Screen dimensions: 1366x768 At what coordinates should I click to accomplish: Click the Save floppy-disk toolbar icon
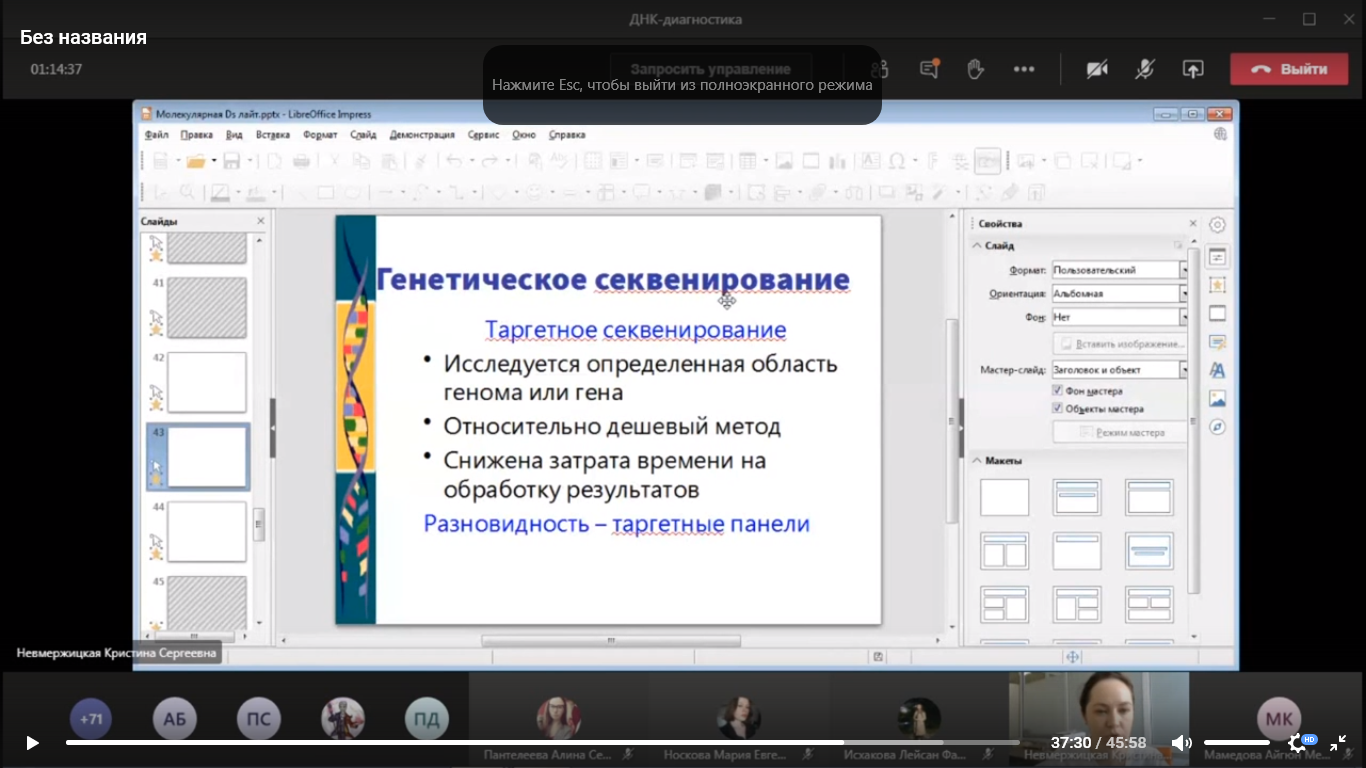231,161
